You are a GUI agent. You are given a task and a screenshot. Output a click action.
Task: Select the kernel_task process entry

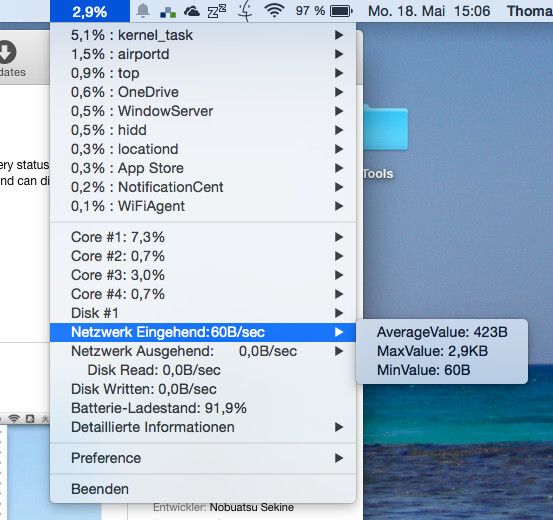tap(203, 35)
